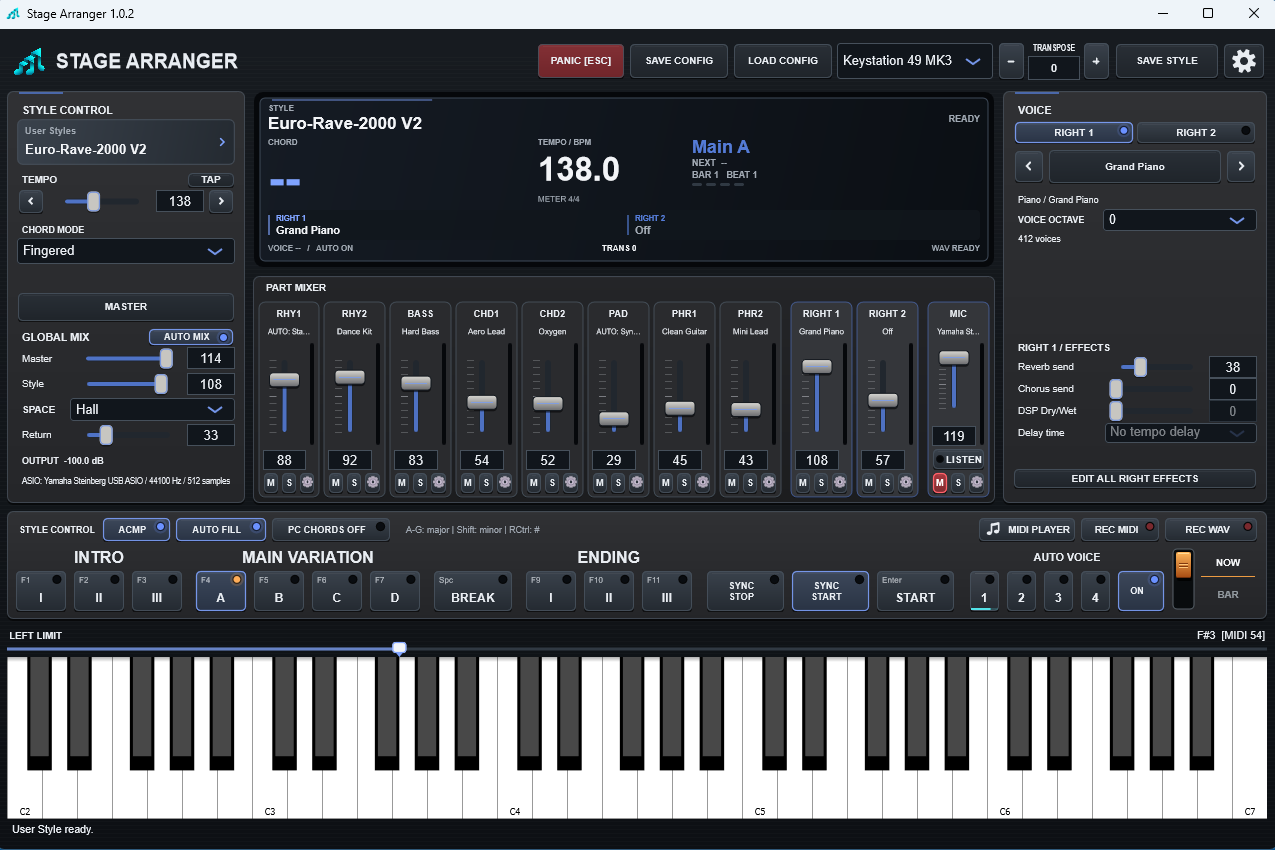Mute the RHY1 channel
Viewport: 1275px width, 850px height.
point(270,482)
